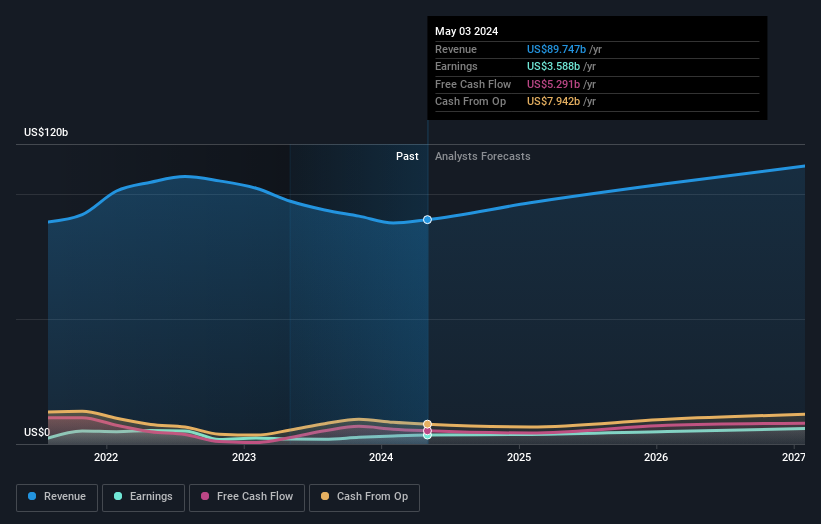Image resolution: width=821 pixels, height=524 pixels.
Task: Click the orange Cash From Op data point
Action: (427, 424)
